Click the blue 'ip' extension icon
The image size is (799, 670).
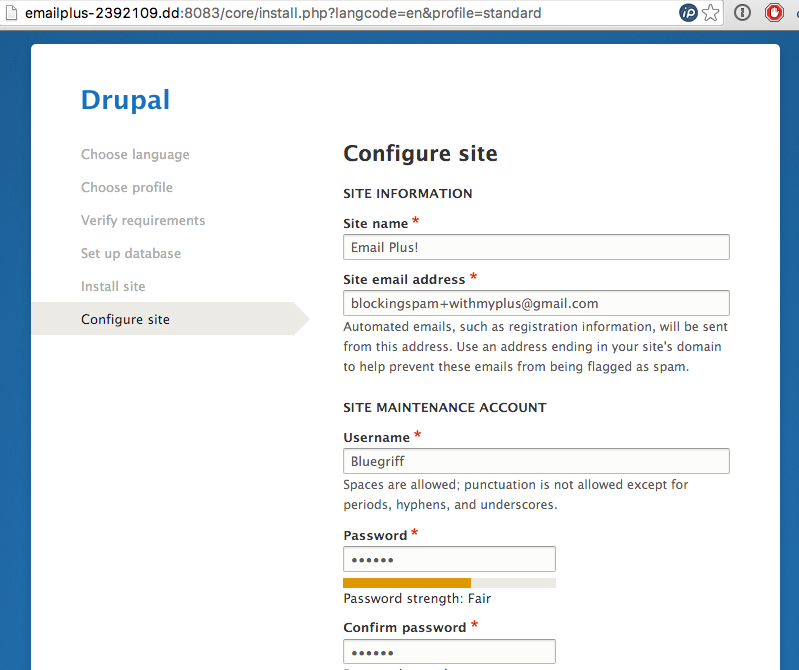[x=688, y=13]
